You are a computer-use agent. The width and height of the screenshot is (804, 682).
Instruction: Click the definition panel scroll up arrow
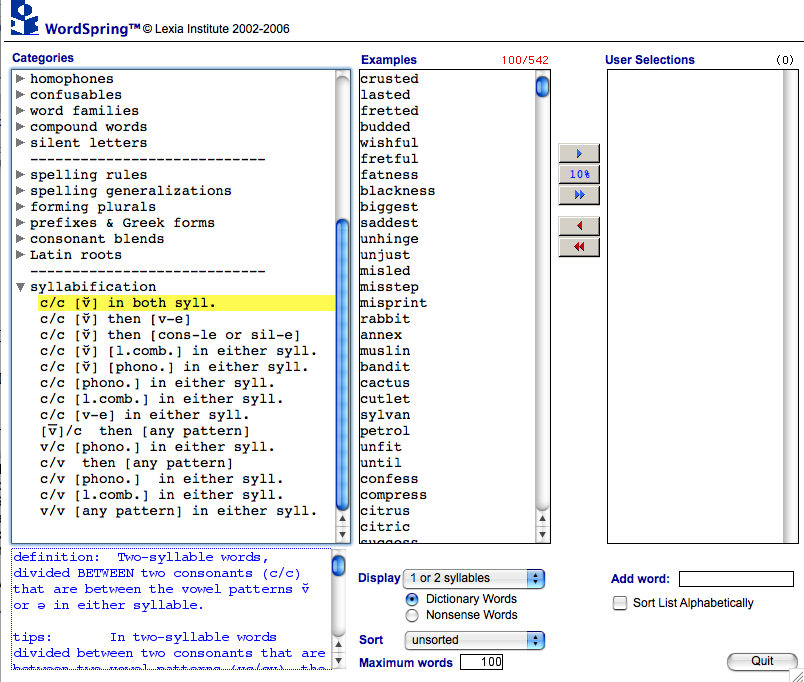[x=338, y=644]
